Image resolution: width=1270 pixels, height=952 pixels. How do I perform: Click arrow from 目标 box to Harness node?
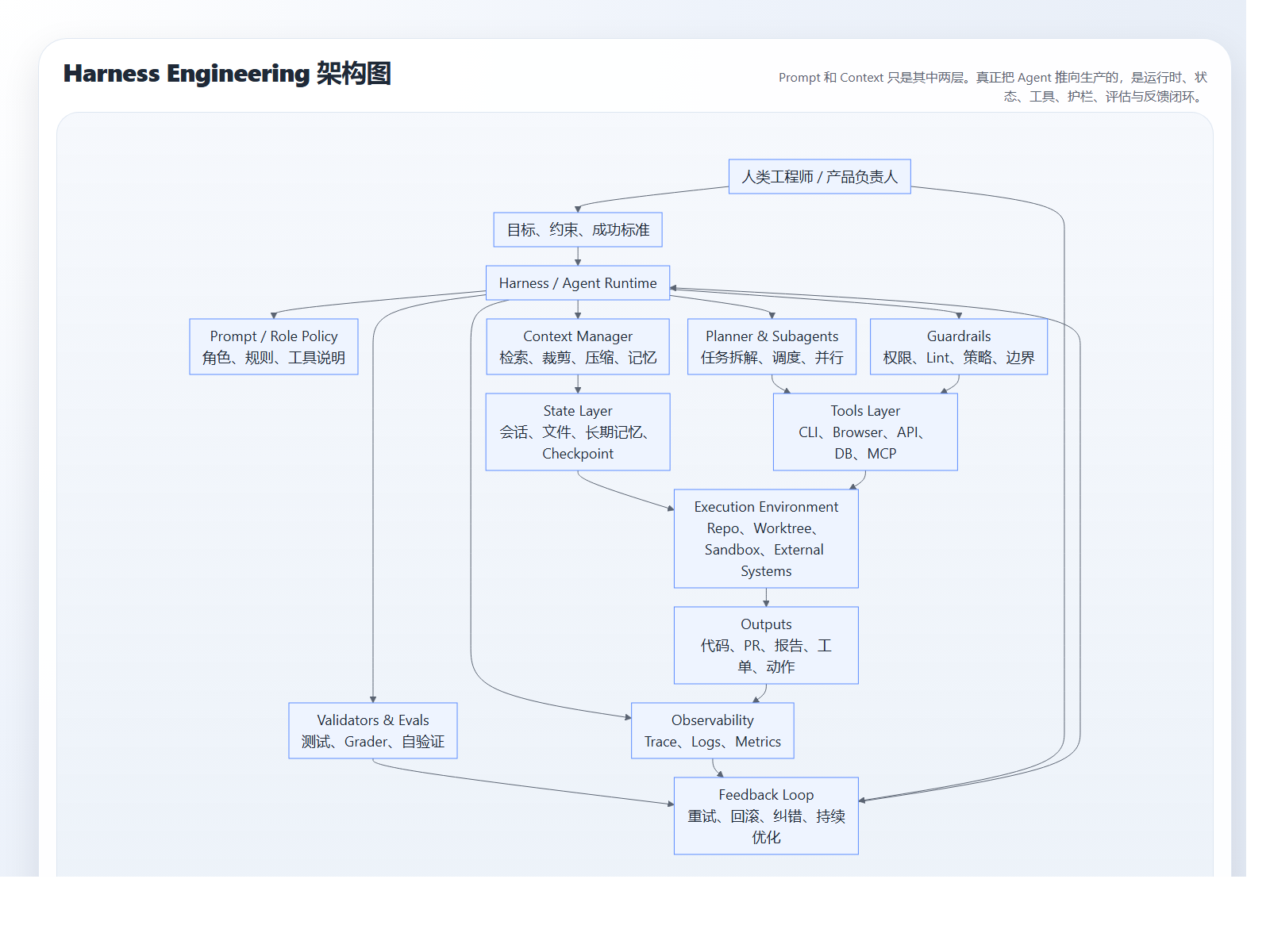(578, 256)
